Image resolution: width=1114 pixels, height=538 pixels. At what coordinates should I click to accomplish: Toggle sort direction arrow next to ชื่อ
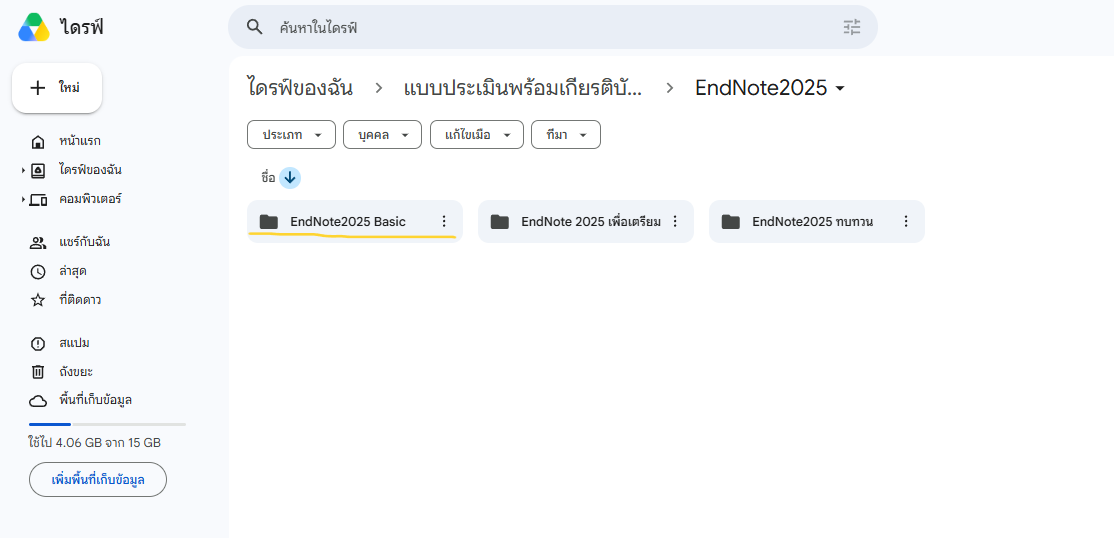290,178
